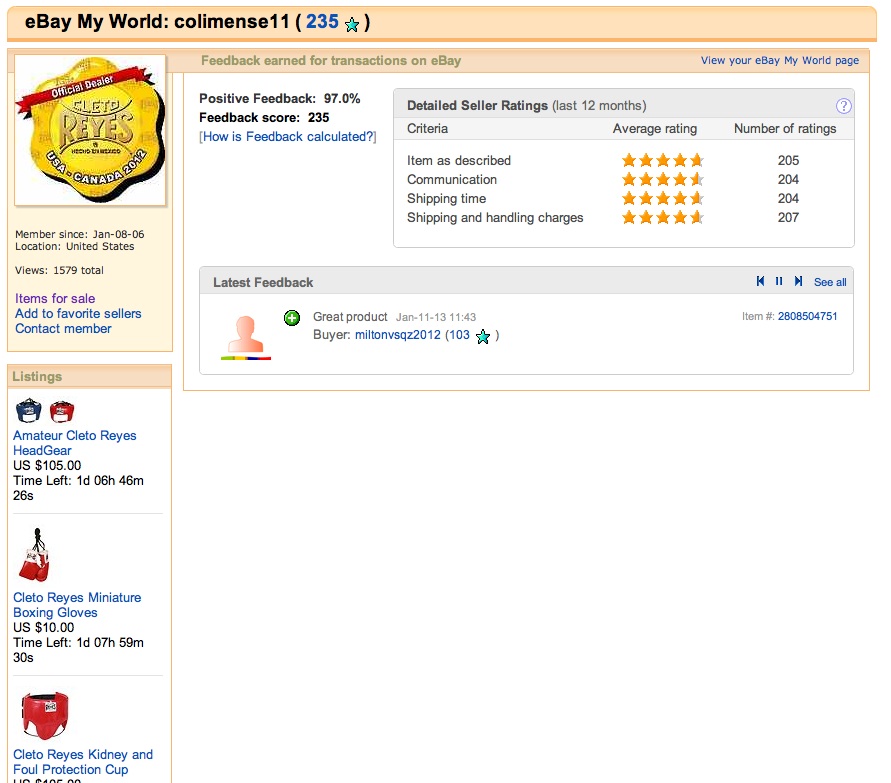Open View your eBay My World page

point(779,61)
